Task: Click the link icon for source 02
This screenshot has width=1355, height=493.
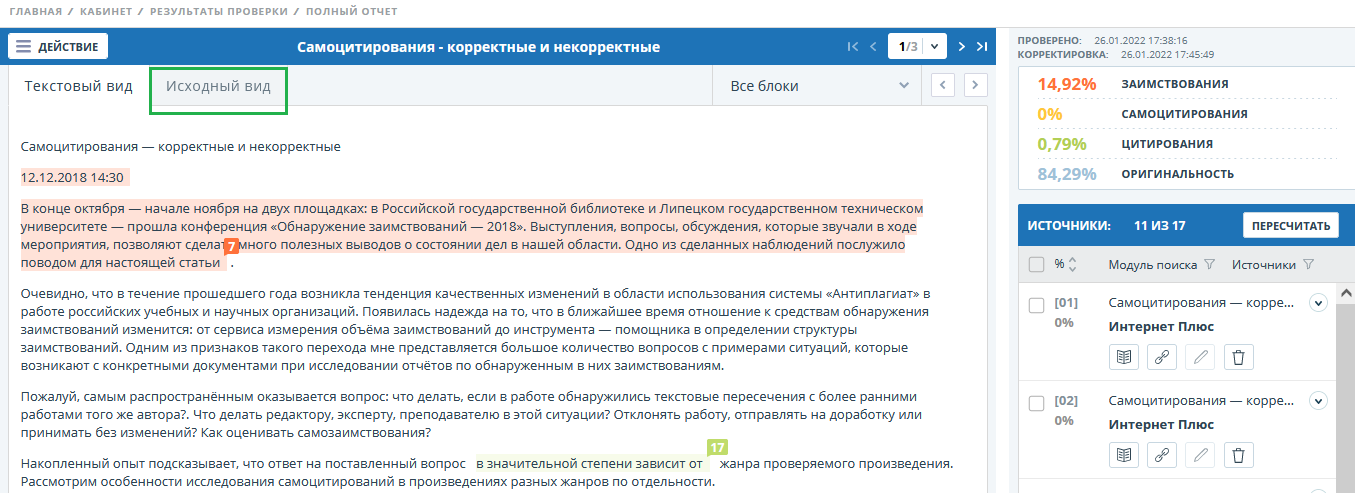Action: click(1162, 455)
